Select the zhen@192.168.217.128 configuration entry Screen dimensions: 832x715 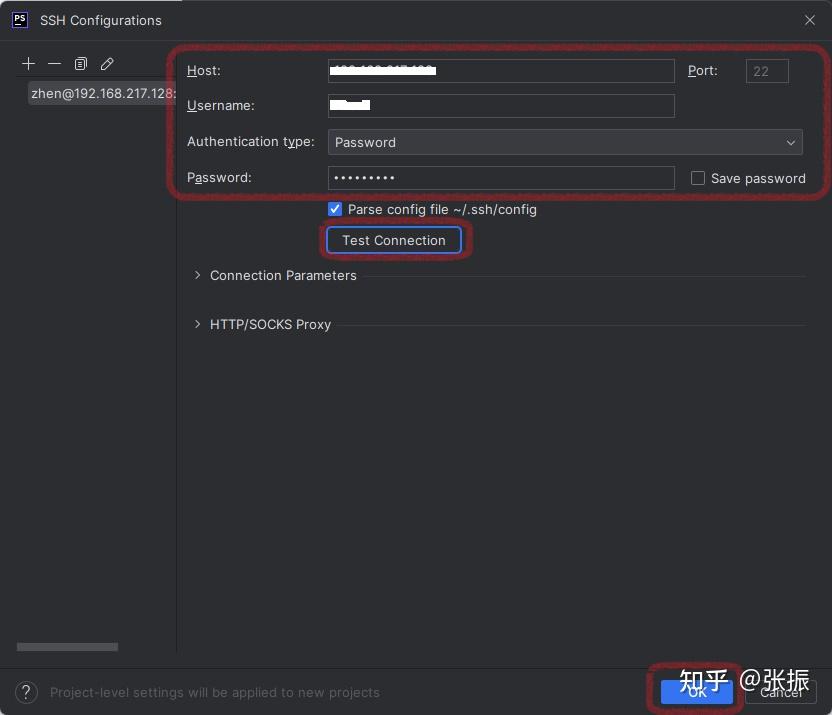pyautogui.click(x=101, y=93)
